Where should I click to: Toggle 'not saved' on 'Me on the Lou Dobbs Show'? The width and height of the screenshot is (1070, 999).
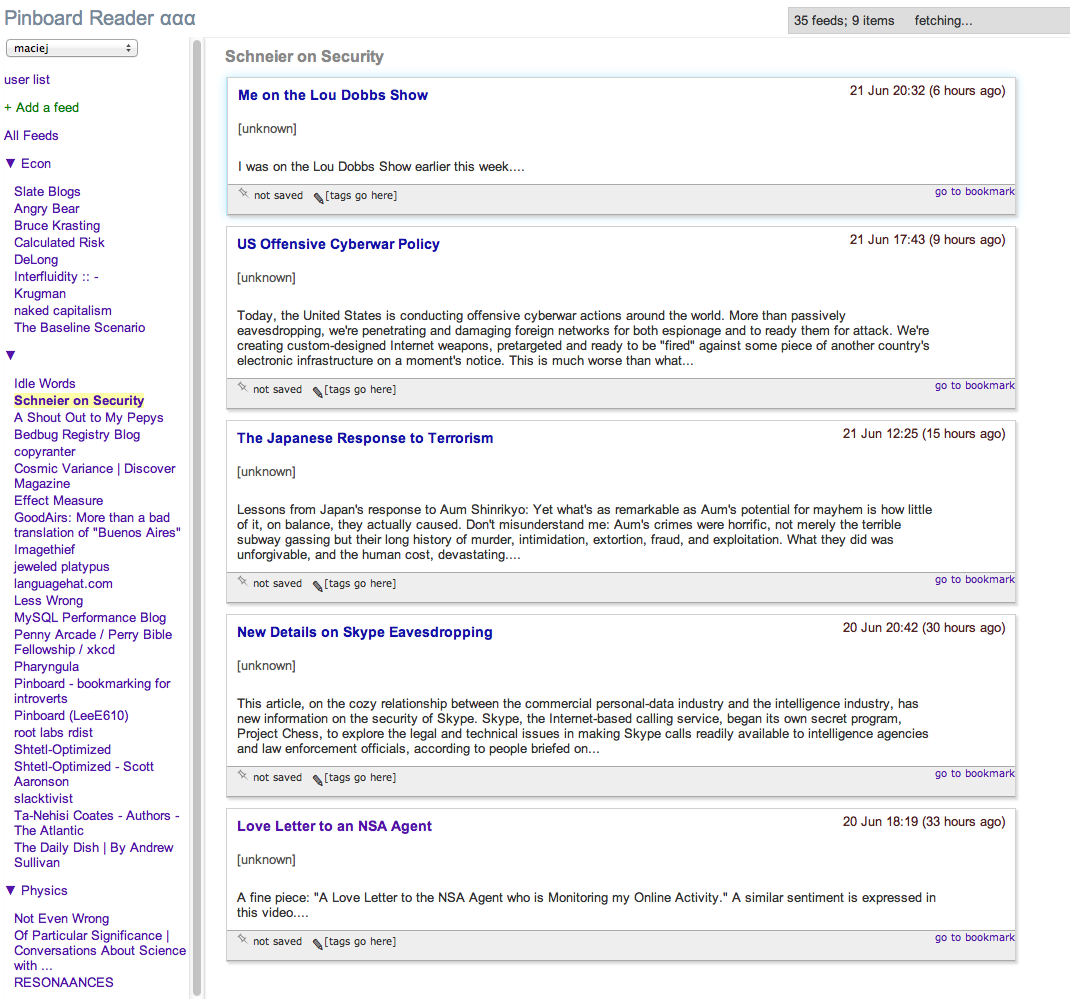[278, 195]
